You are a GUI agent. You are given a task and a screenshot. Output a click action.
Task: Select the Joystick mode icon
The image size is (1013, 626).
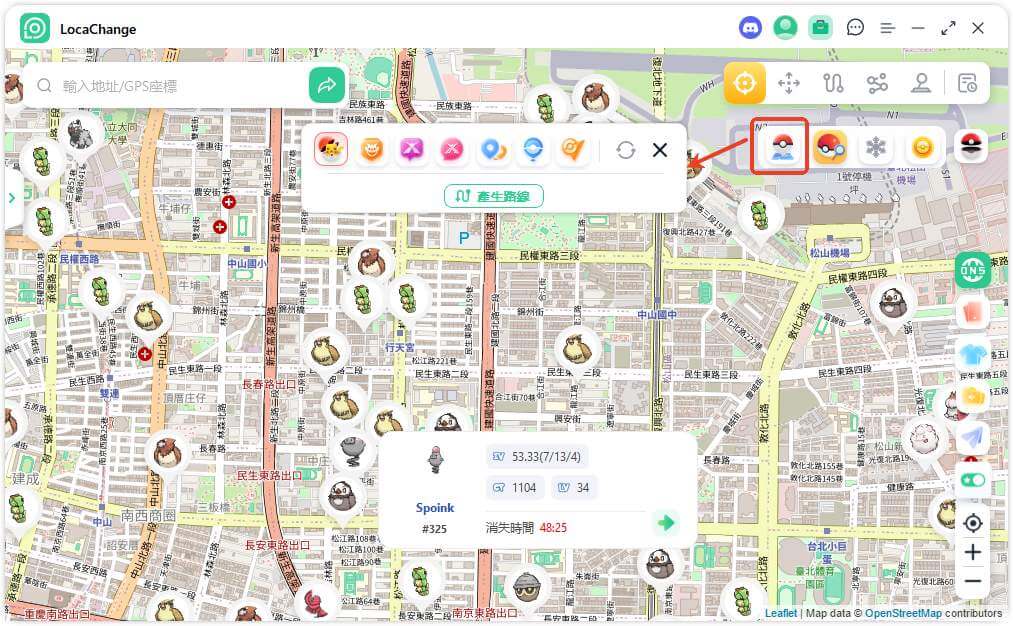(x=921, y=83)
